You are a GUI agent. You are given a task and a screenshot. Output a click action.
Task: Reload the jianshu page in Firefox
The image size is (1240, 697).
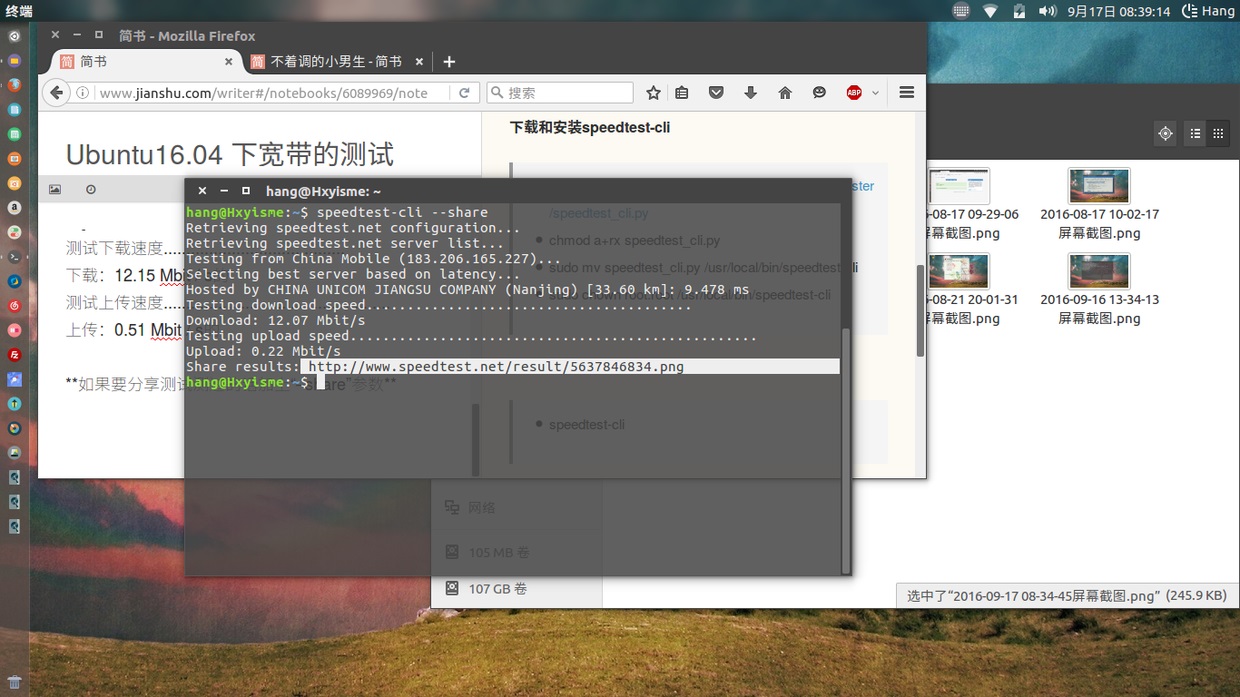tap(464, 93)
